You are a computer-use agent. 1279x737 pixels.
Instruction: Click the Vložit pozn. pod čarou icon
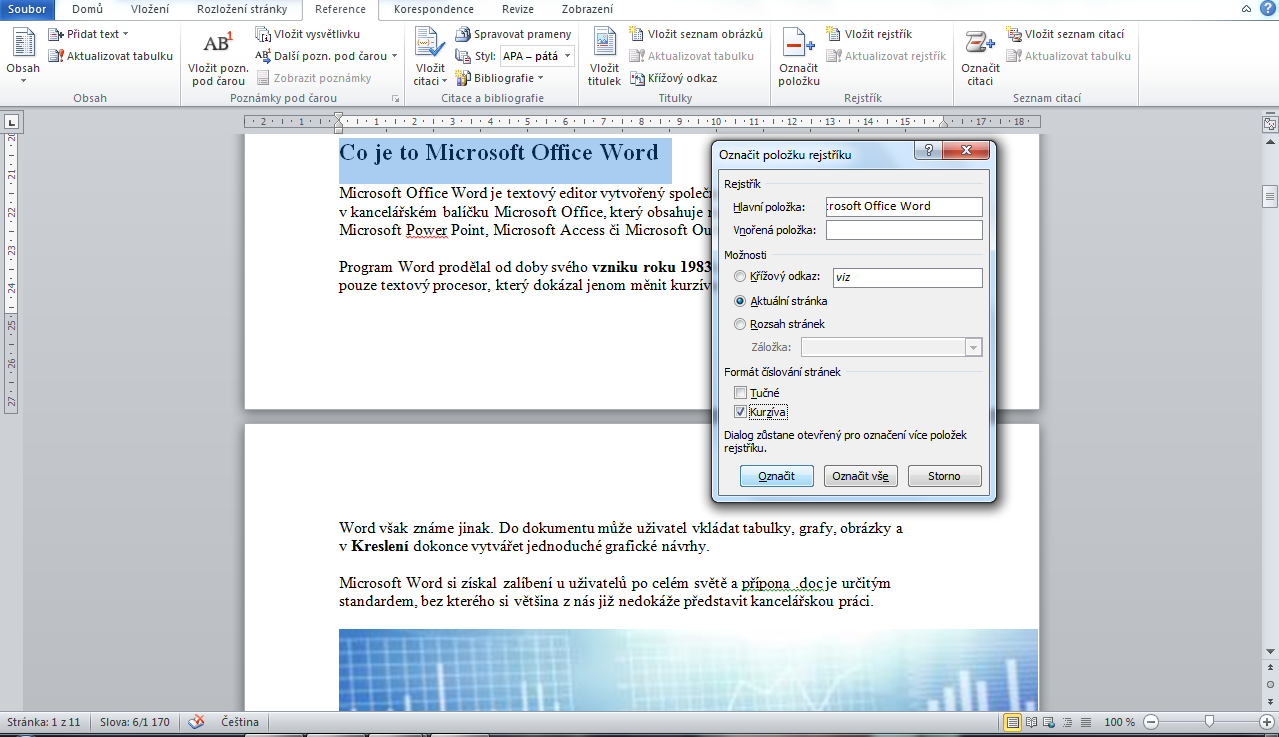[218, 43]
